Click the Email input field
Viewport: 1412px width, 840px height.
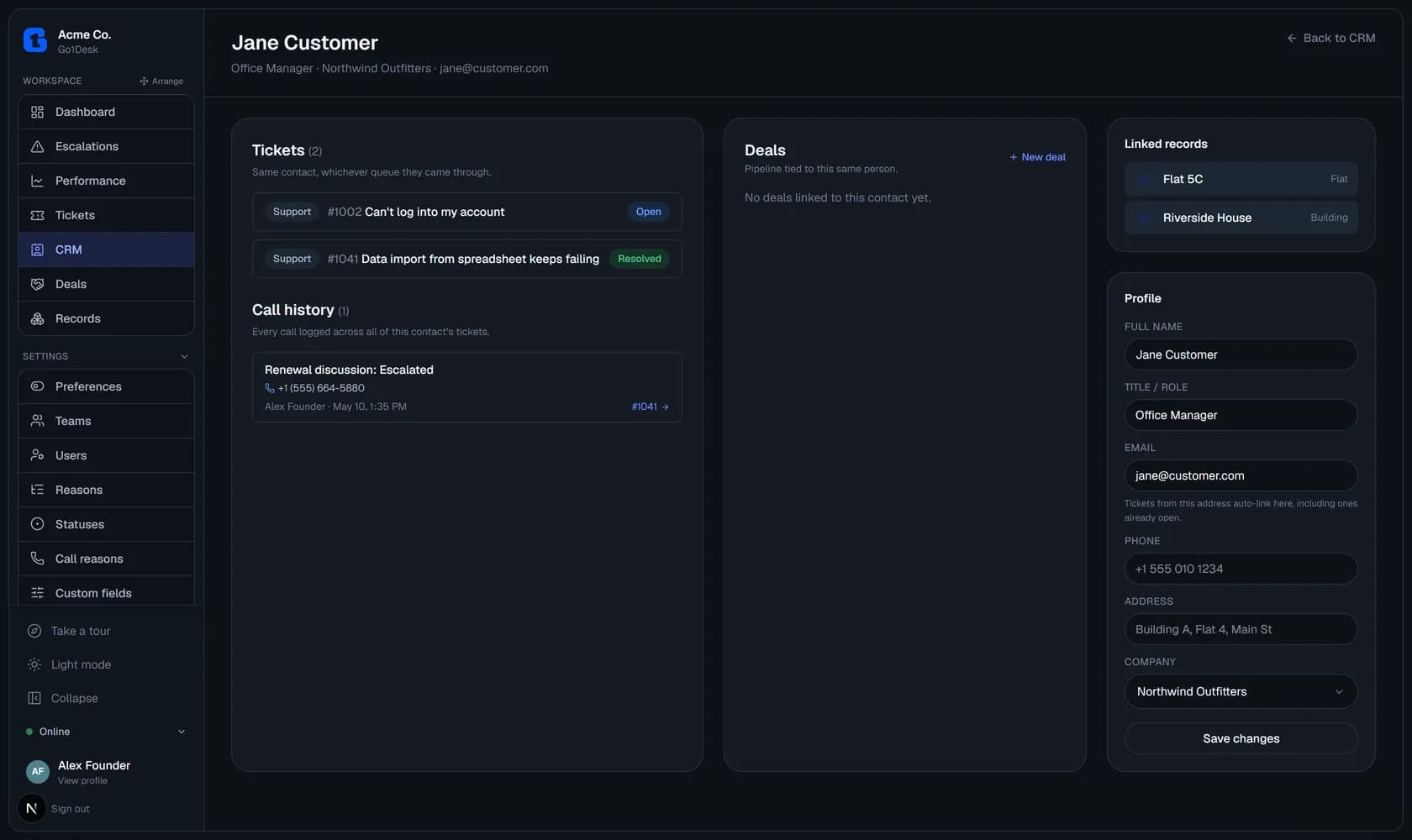click(x=1241, y=475)
